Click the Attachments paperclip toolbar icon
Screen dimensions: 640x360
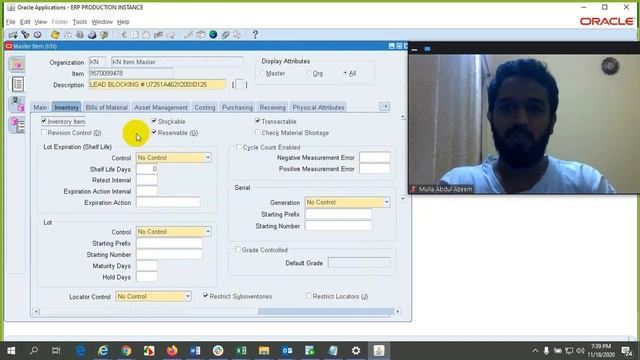click(225, 35)
